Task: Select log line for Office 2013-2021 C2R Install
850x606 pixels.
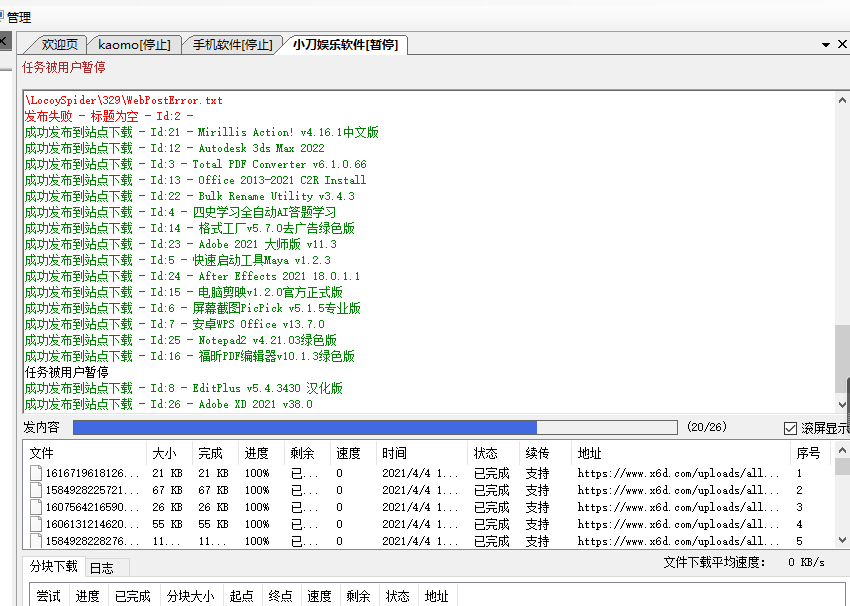Action: [196, 180]
